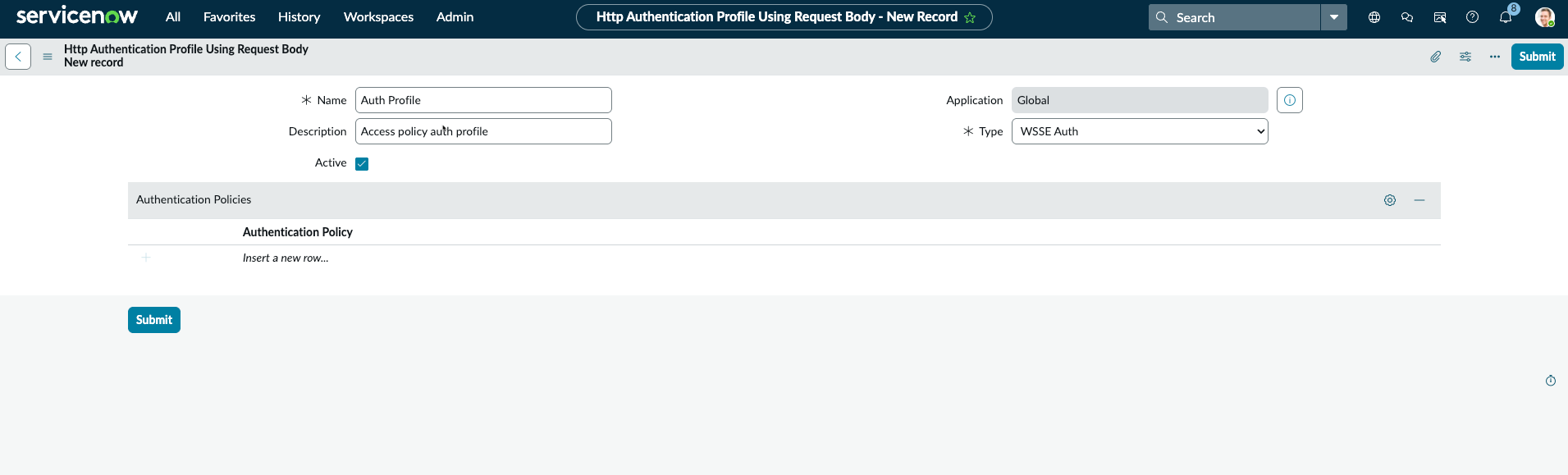This screenshot has width=1568, height=475.
Task: Open the Workspaces menu
Action: (x=378, y=16)
